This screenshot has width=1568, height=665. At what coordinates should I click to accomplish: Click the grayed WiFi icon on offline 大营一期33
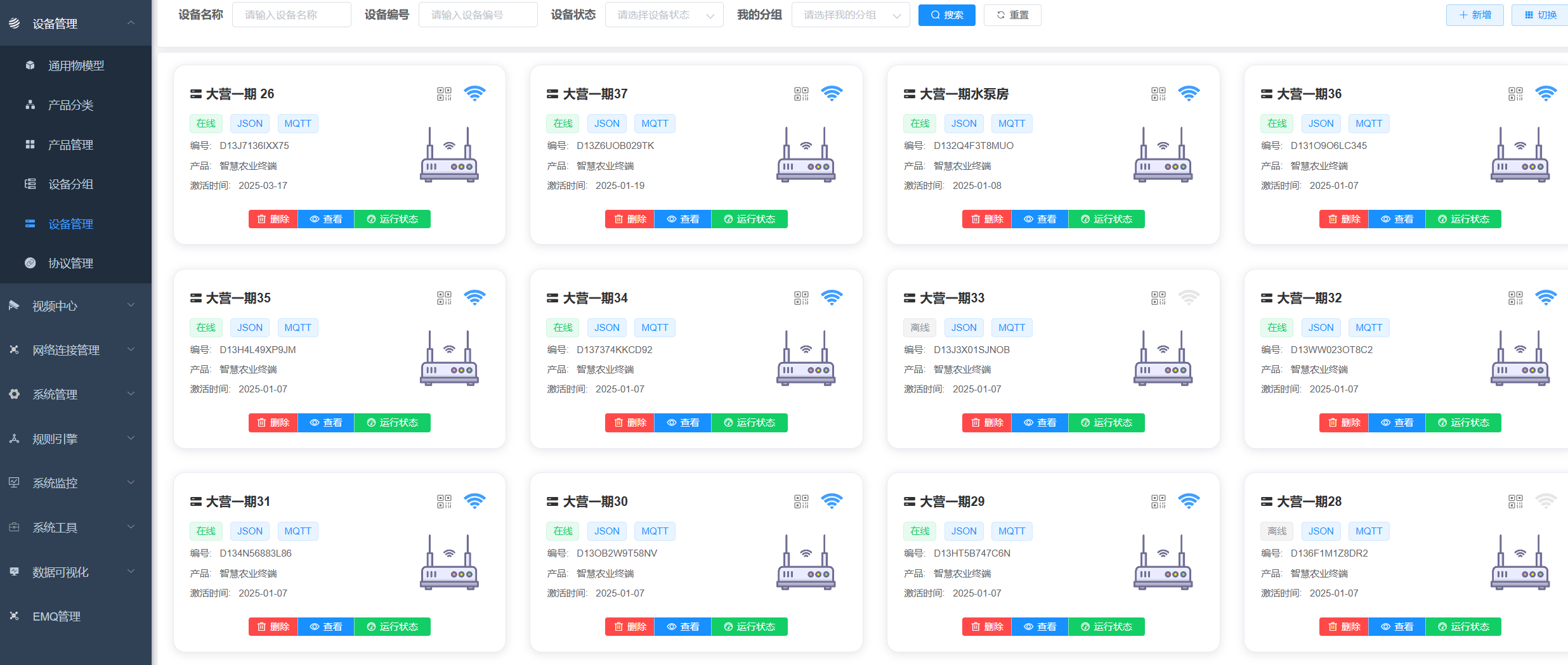tap(1189, 297)
